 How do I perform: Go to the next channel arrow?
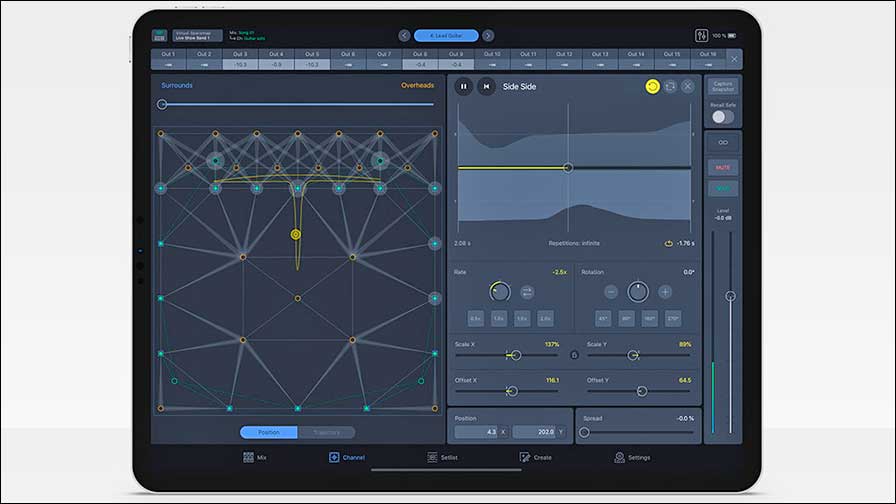[x=488, y=35]
